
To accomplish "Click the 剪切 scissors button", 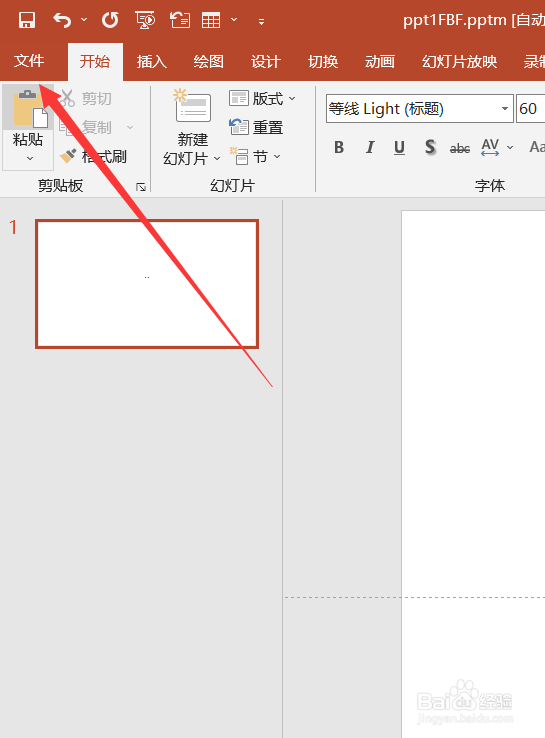I will [x=86, y=98].
